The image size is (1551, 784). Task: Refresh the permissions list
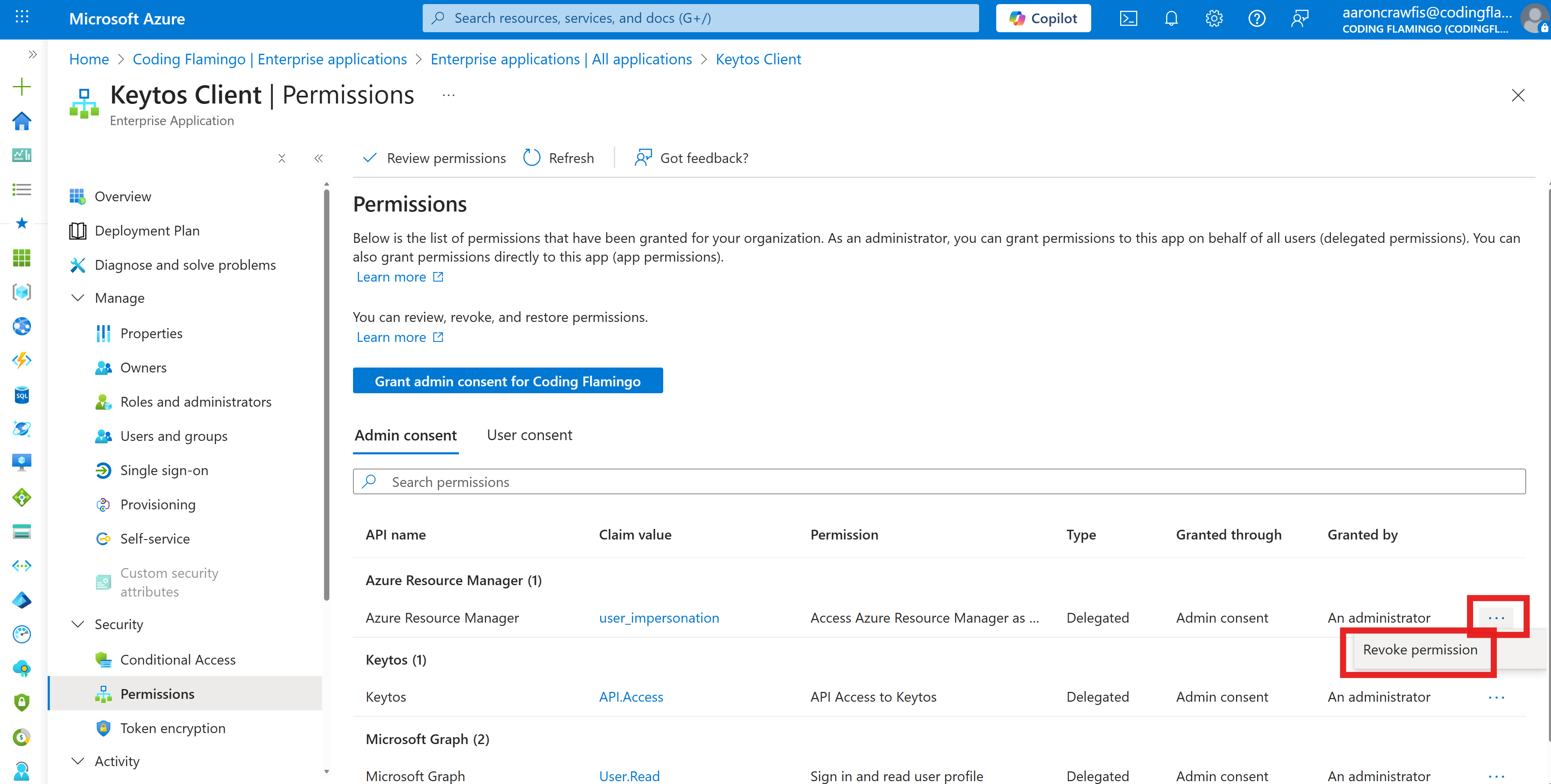559,158
